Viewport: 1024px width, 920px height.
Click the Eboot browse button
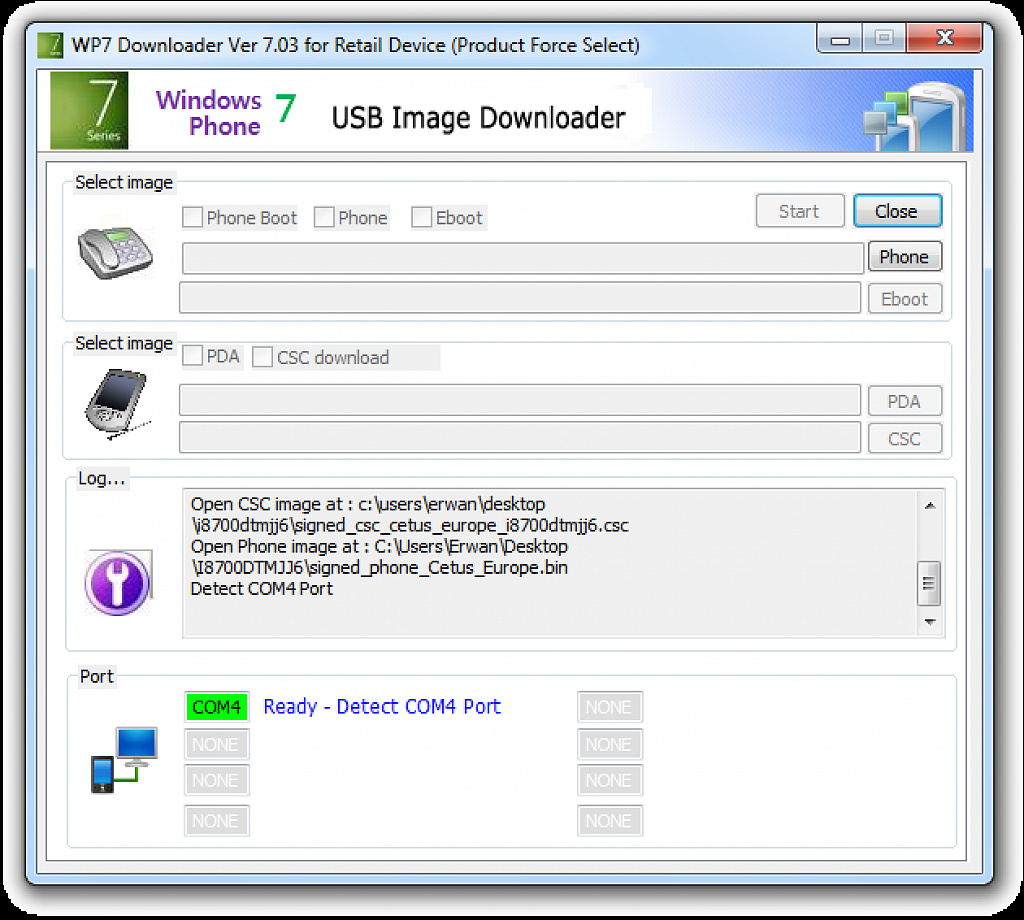904,299
